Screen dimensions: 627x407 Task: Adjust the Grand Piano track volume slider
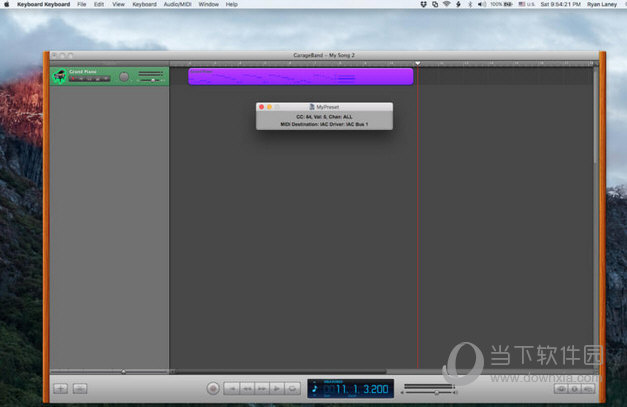coord(151,80)
